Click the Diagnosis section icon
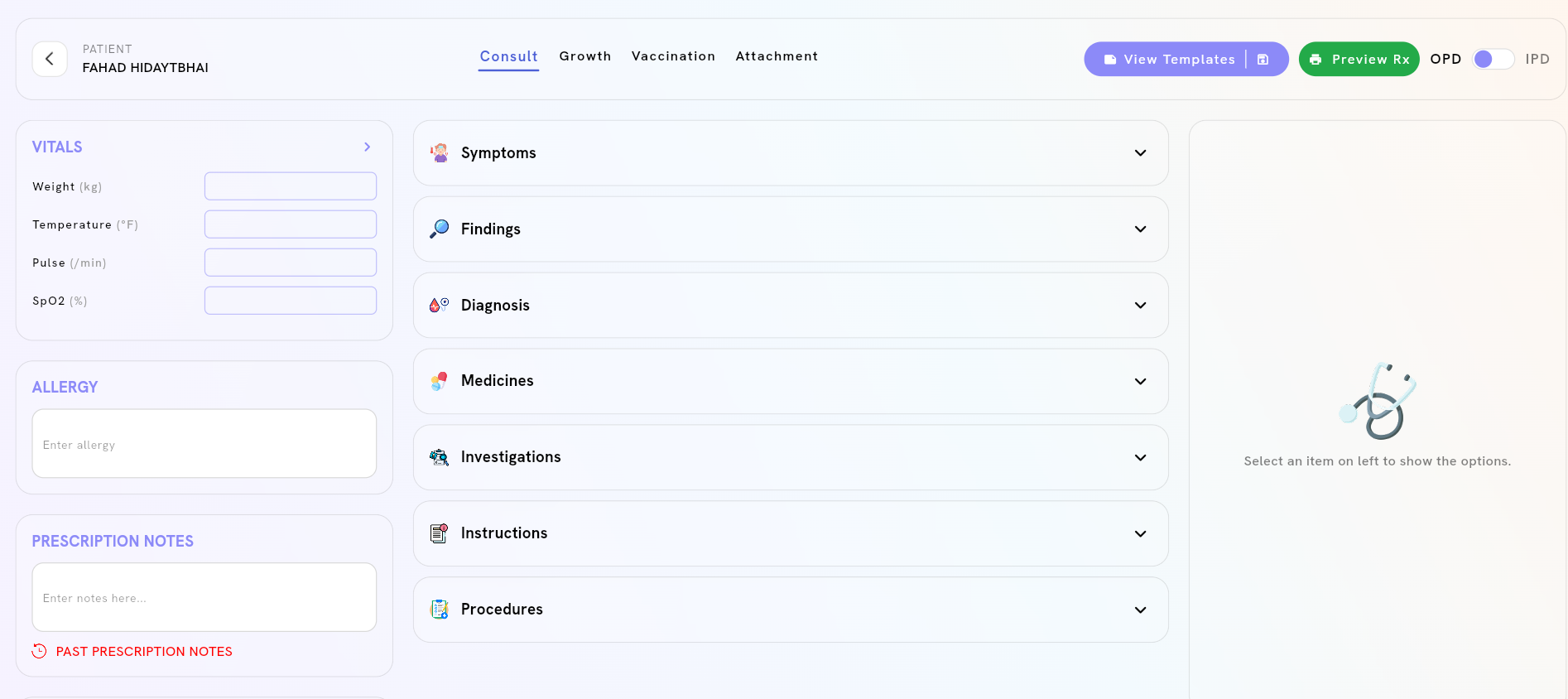The width and height of the screenshot is (1568, 699). 439,305
